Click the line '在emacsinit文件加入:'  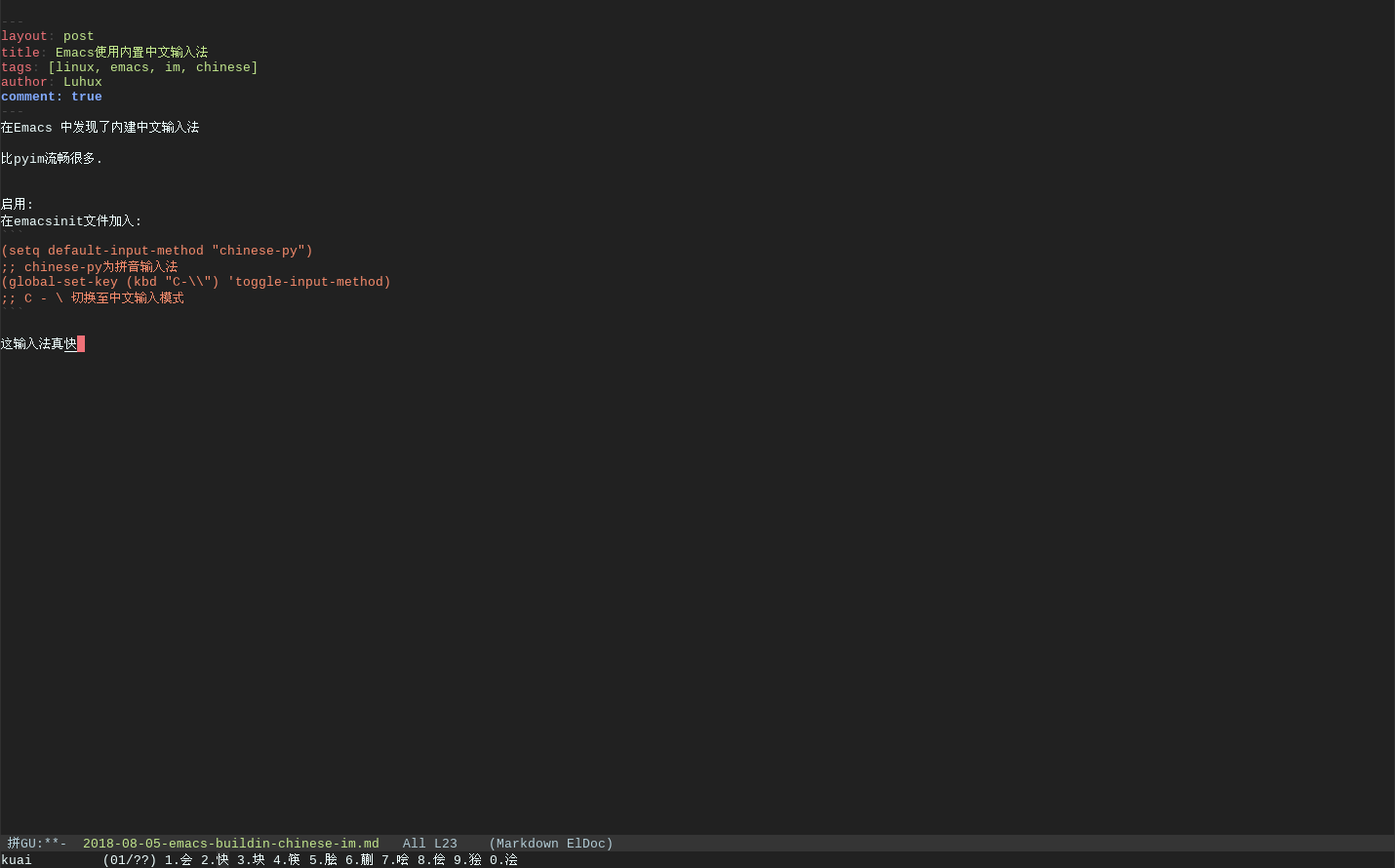[71, 221]
